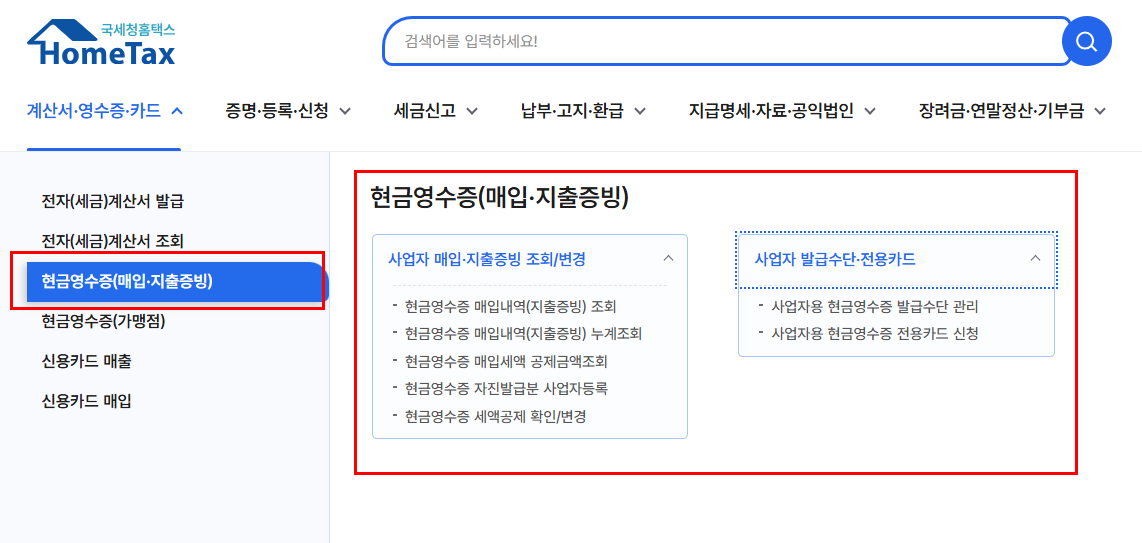
Task: Click 사업자 발급수단·전용카드 header text
Action: pos(835,259)
